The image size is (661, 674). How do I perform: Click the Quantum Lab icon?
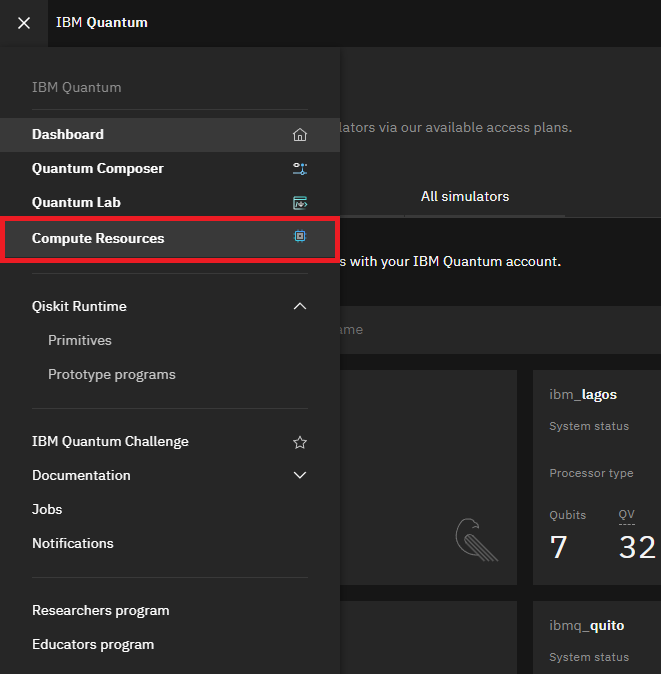click(x=299, y=203)
